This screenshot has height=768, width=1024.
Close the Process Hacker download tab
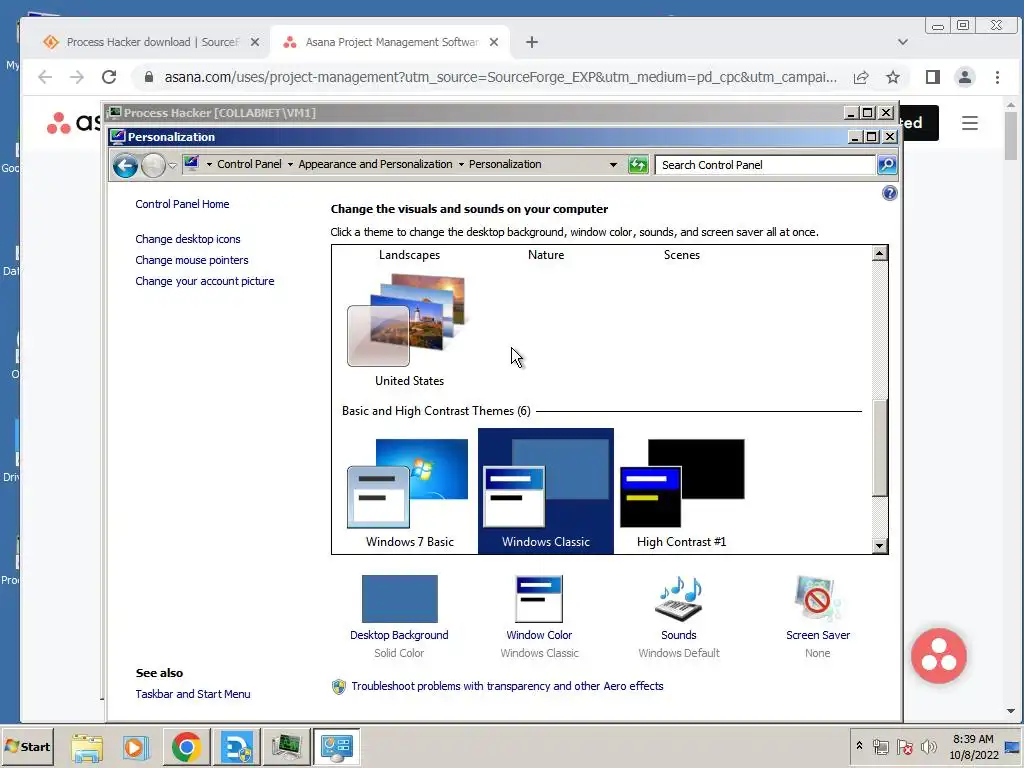(255, 42)
